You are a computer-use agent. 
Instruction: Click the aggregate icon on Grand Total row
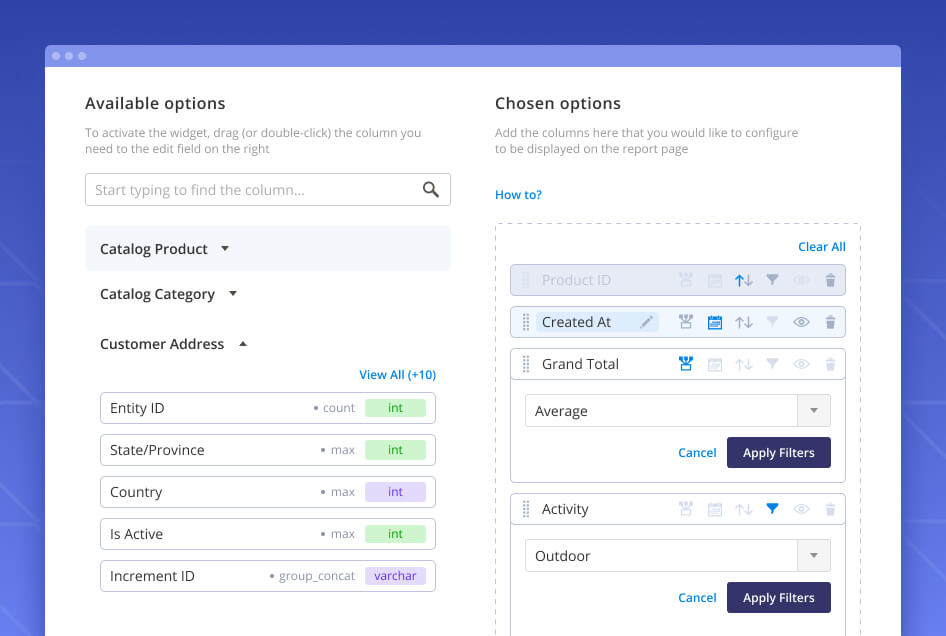[x=686, y=364]
